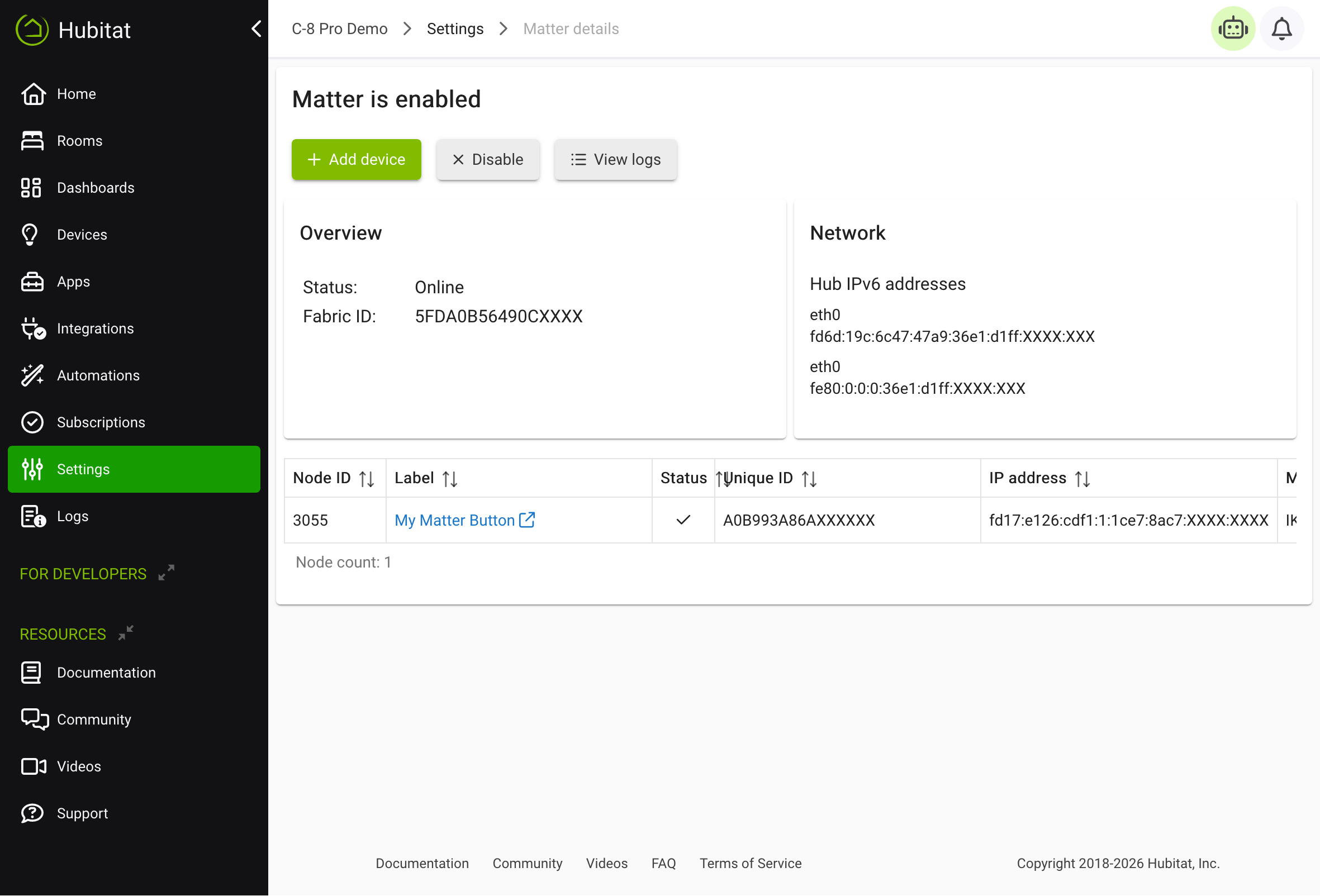Click external link icon beside My Matter Button
Image resolution: width=1320 pixels, height=896 pixels.
point(527,520)
